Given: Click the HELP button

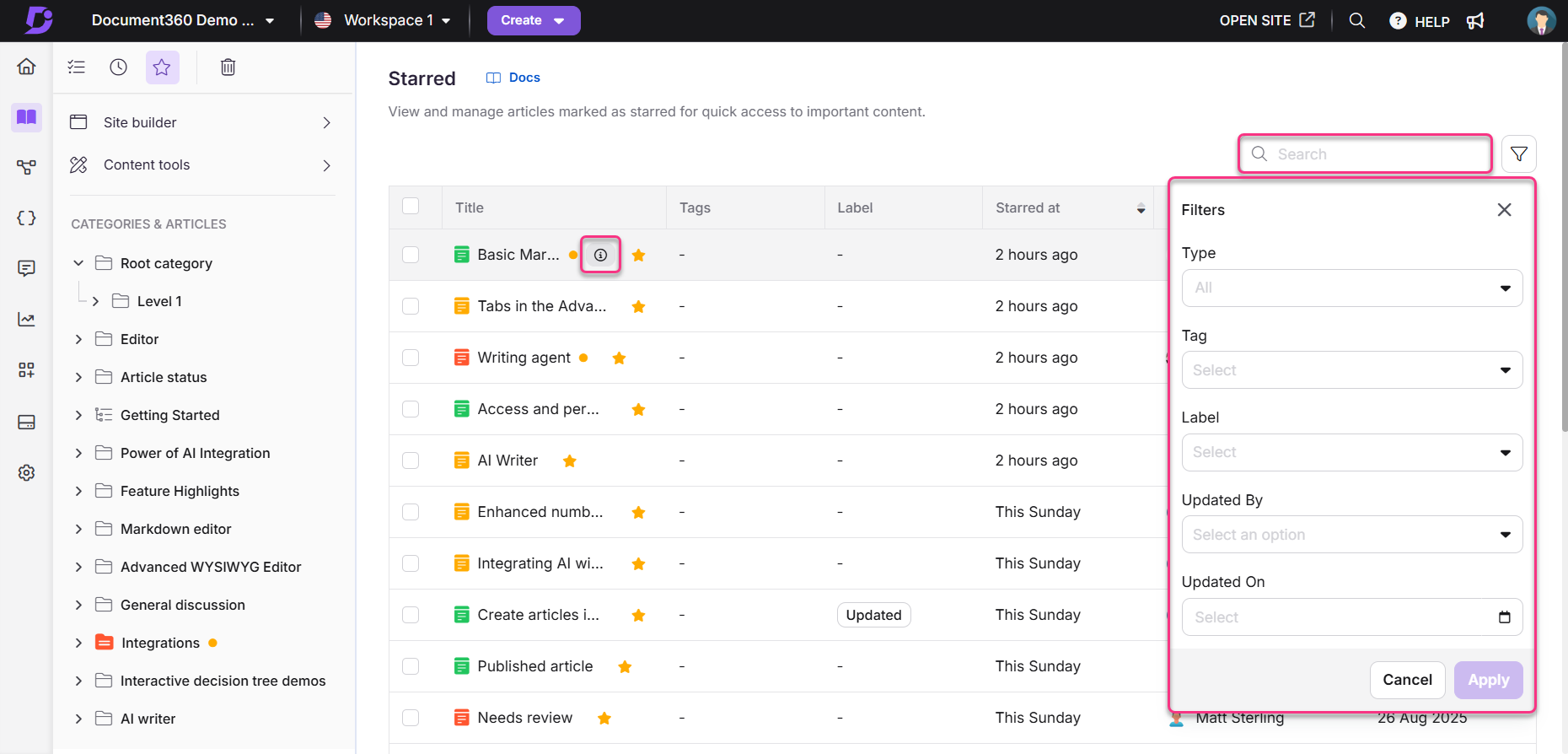Looking at the screenshot, I should 1420,21.
